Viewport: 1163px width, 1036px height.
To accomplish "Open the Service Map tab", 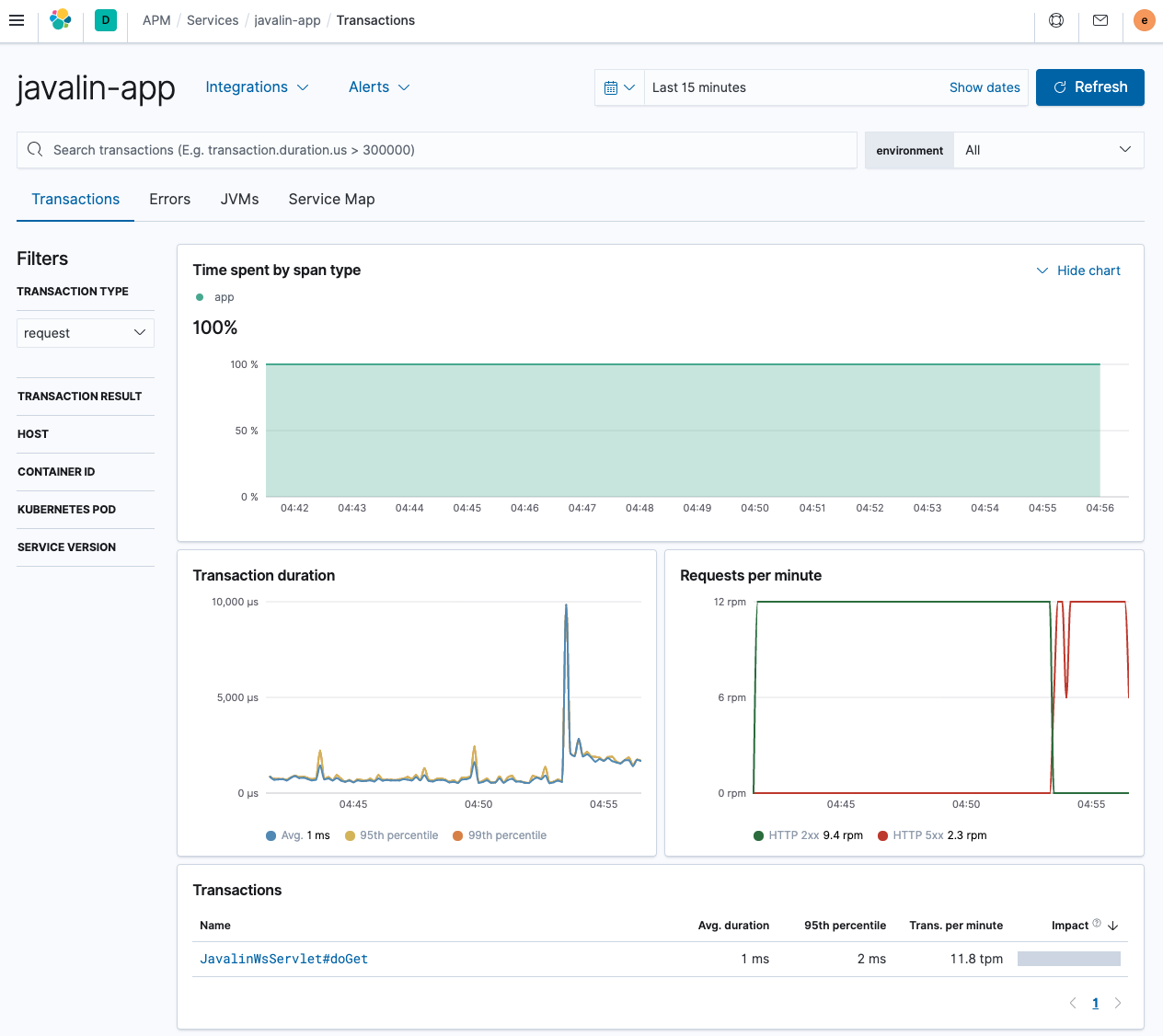I will (x=331, y=199).
